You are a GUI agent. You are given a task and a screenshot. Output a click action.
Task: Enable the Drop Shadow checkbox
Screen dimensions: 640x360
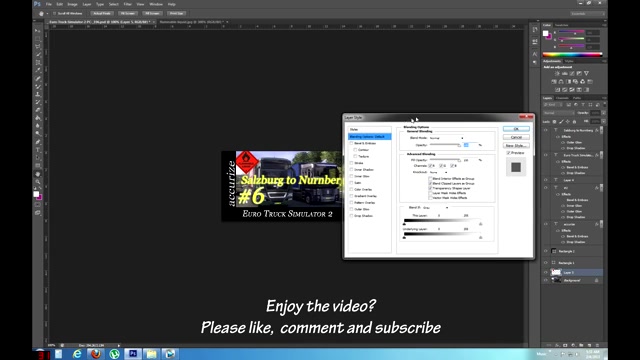pyautogui.click(x=351, y=216)
